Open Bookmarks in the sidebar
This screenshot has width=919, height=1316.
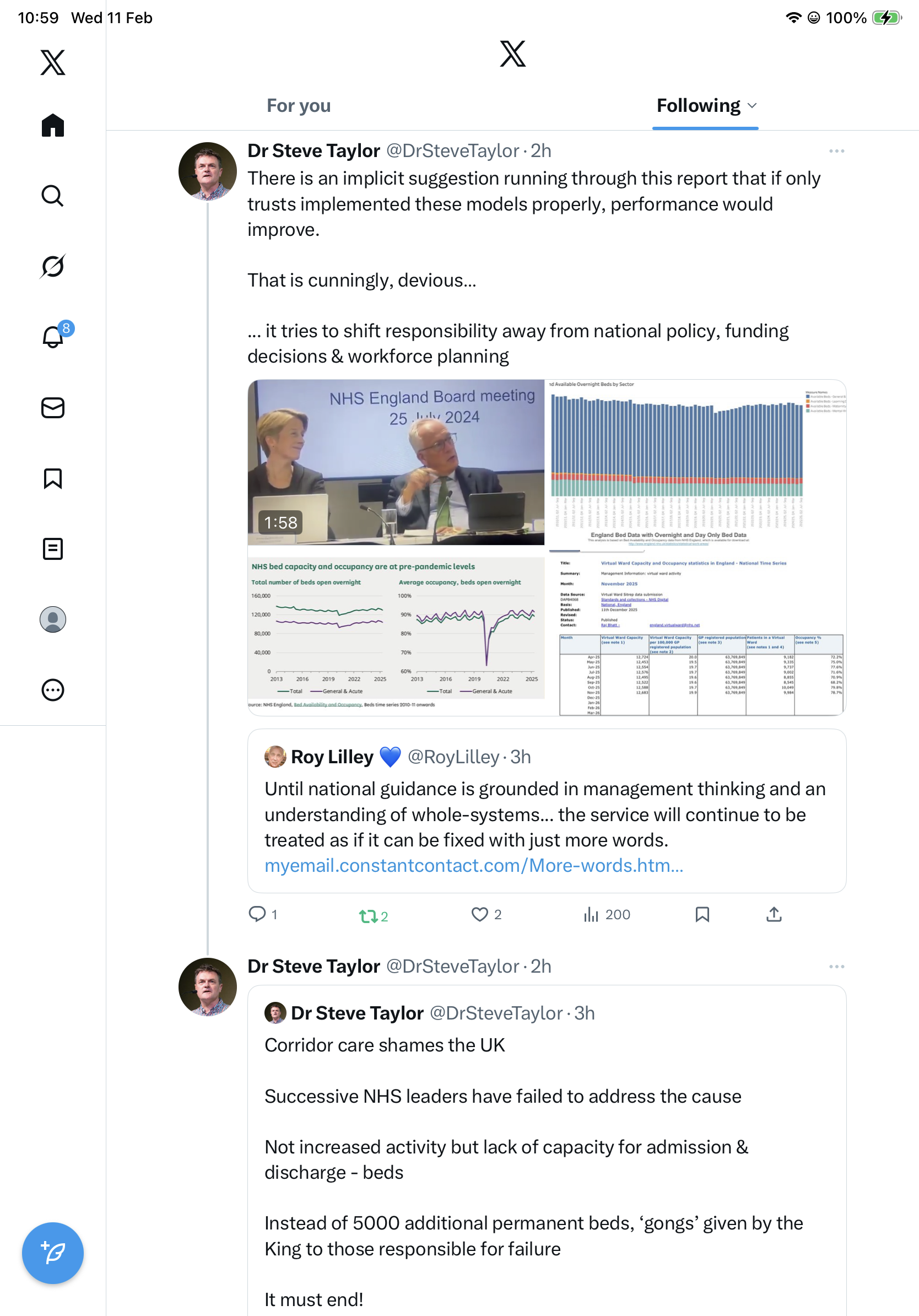click(x=53, y=478)
